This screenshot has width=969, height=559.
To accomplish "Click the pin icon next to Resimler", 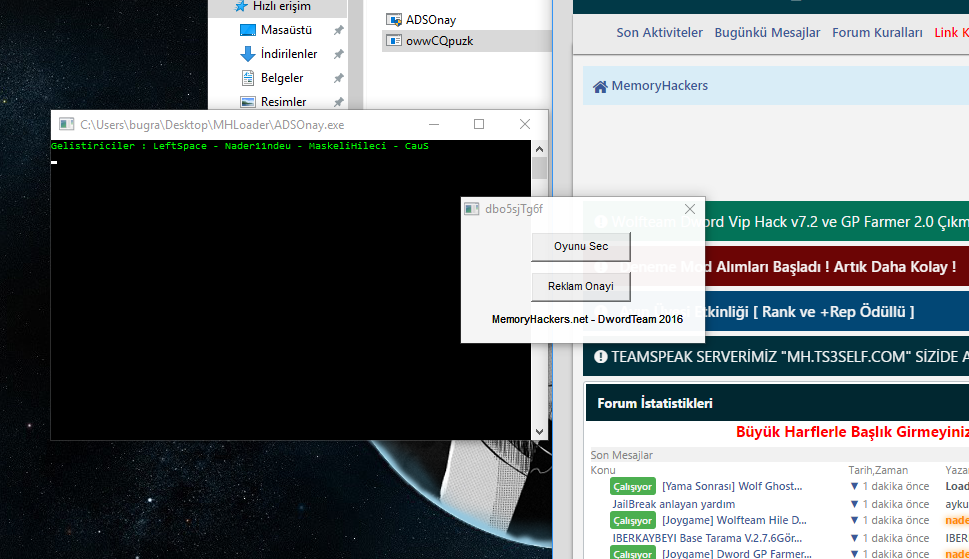I will [339, 102].
